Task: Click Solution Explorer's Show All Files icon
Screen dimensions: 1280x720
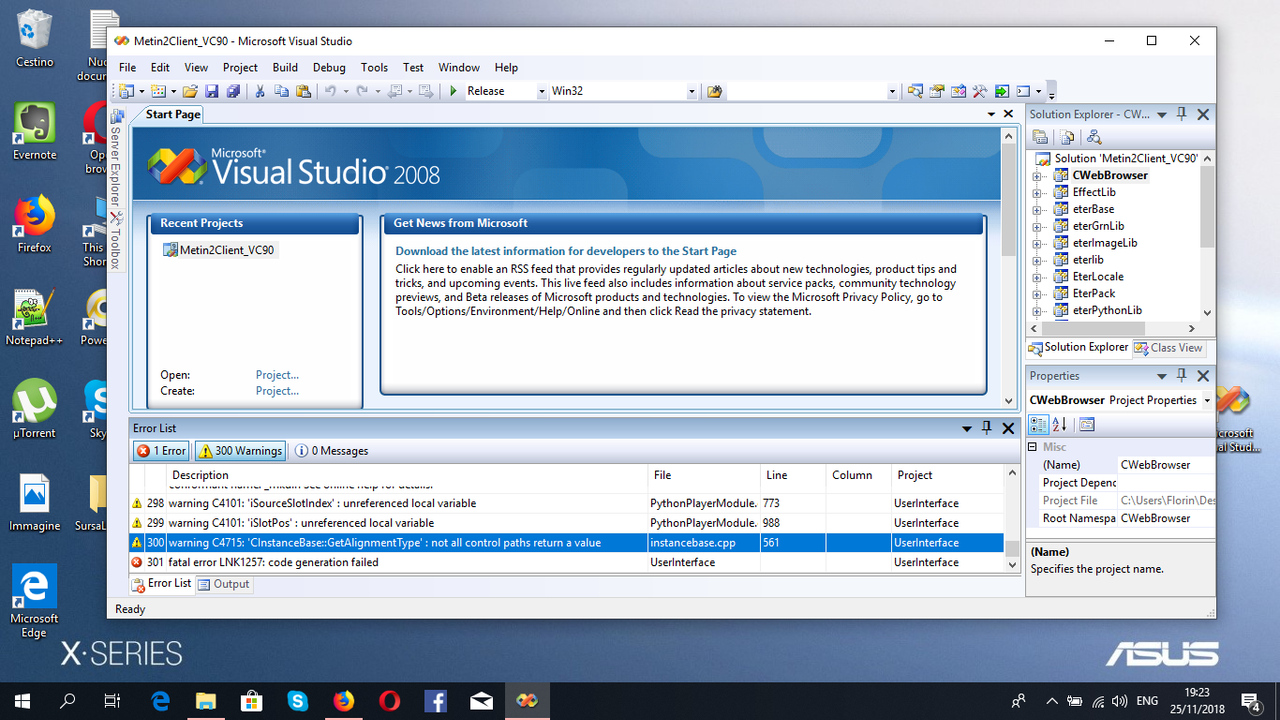Action: 1068,137
